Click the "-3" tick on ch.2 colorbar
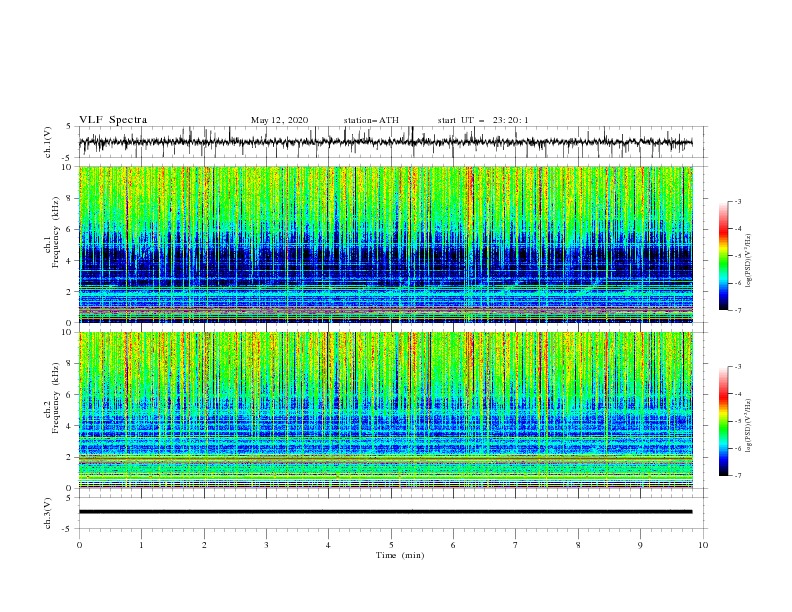This screenshot has width=792, height=612. [737, 367]
